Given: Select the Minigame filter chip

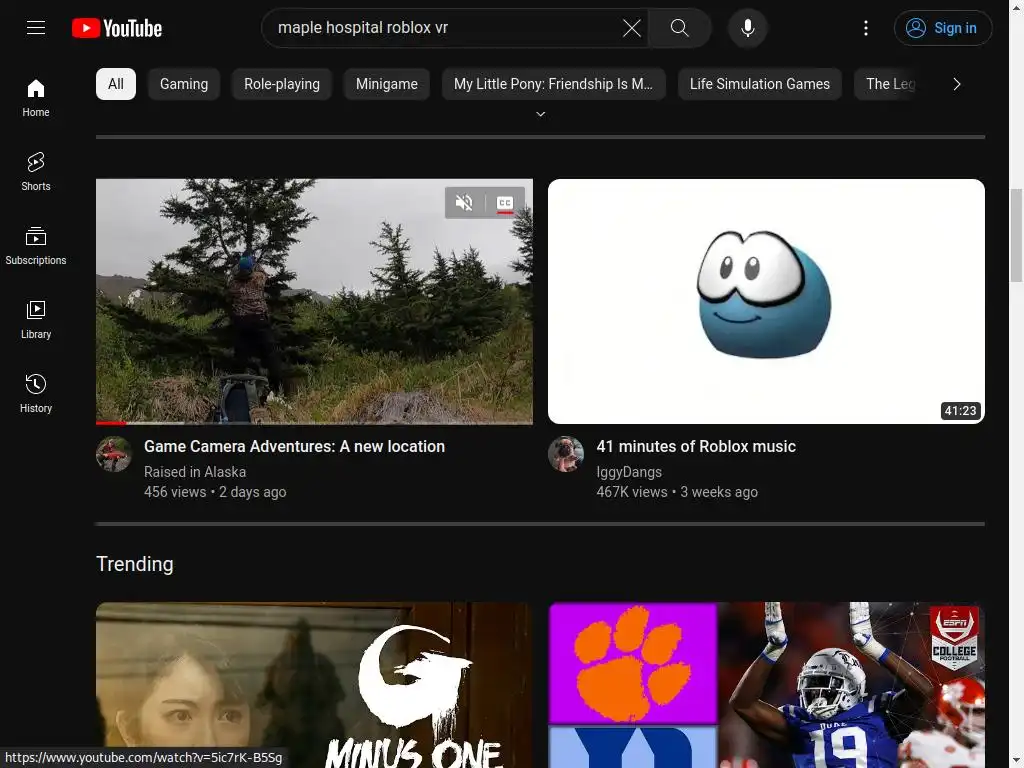Looking at the screenshot, I should [x=387, y=84].
